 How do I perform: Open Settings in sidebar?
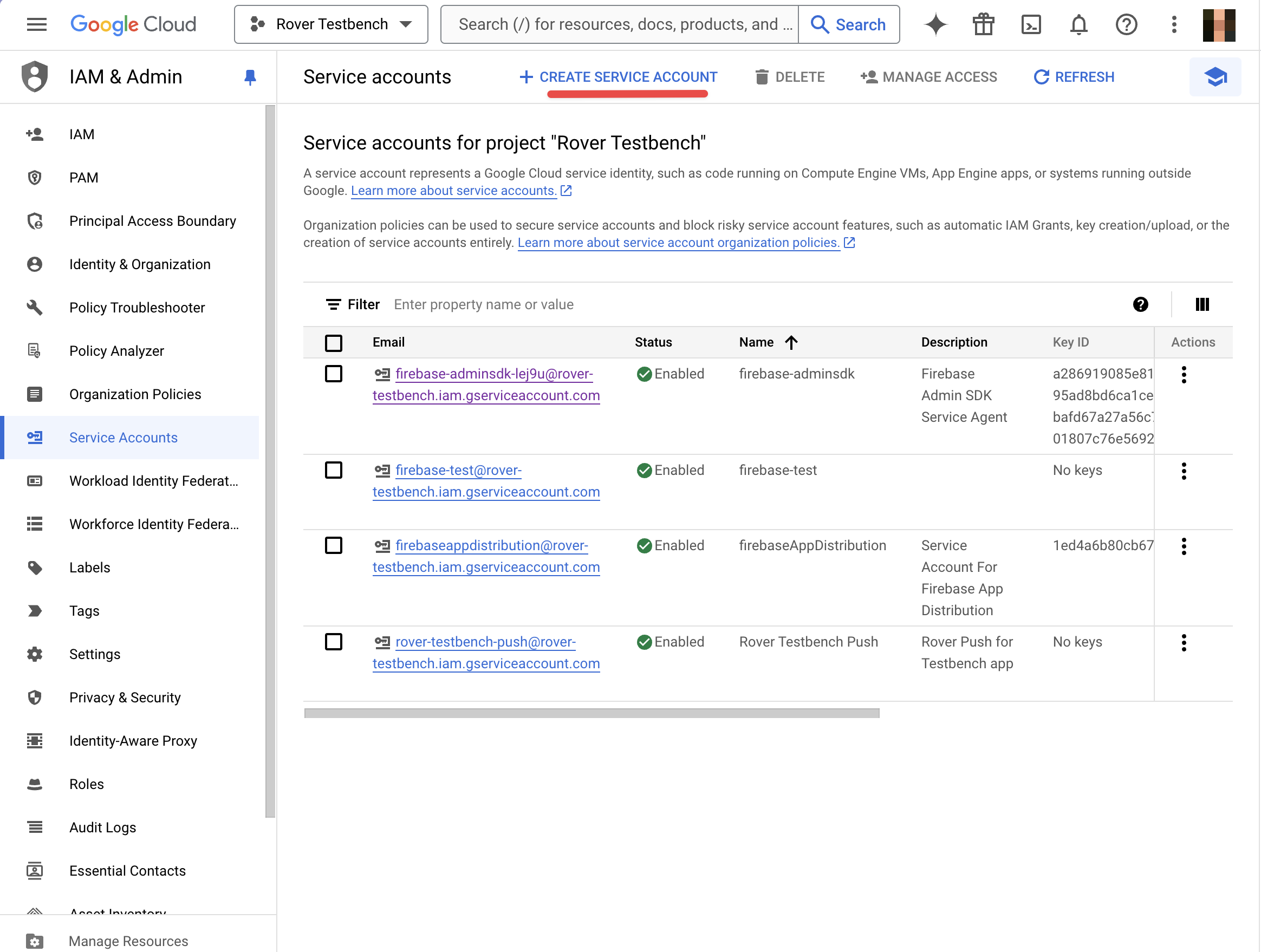click(130, 654)
